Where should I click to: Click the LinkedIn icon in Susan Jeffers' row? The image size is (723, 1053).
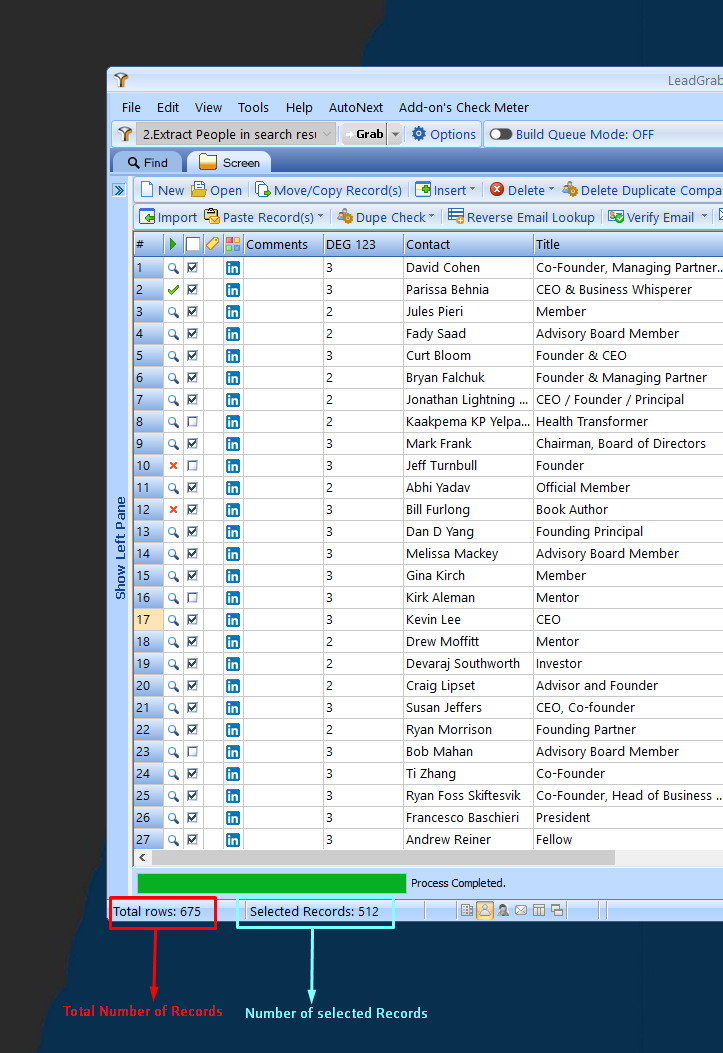(233, 708)
